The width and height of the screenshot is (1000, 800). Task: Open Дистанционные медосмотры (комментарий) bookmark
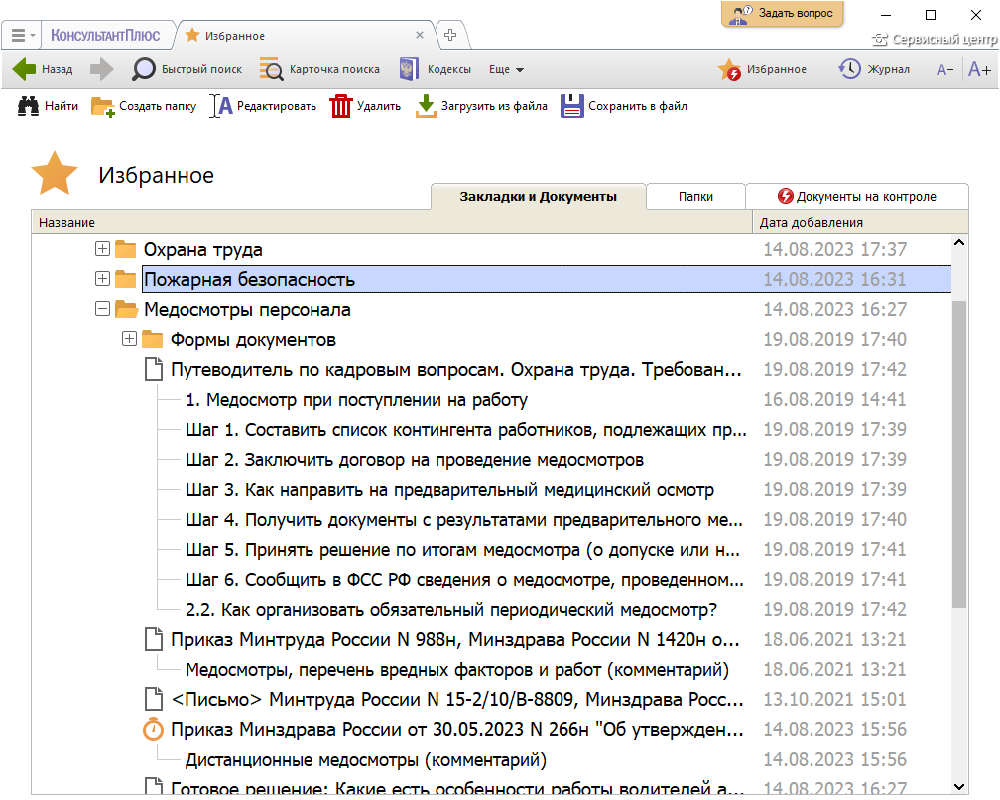click(x=366, y=760)
